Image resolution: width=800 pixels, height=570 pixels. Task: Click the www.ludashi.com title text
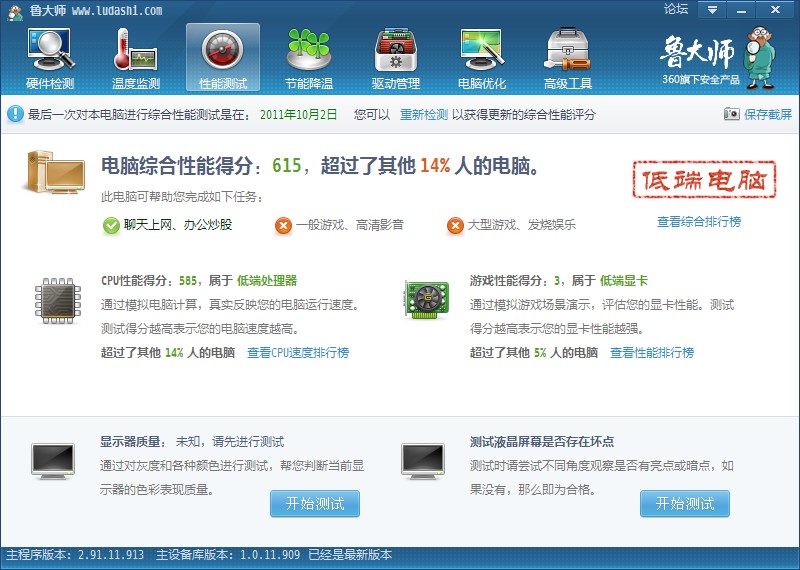click(117, 10)
